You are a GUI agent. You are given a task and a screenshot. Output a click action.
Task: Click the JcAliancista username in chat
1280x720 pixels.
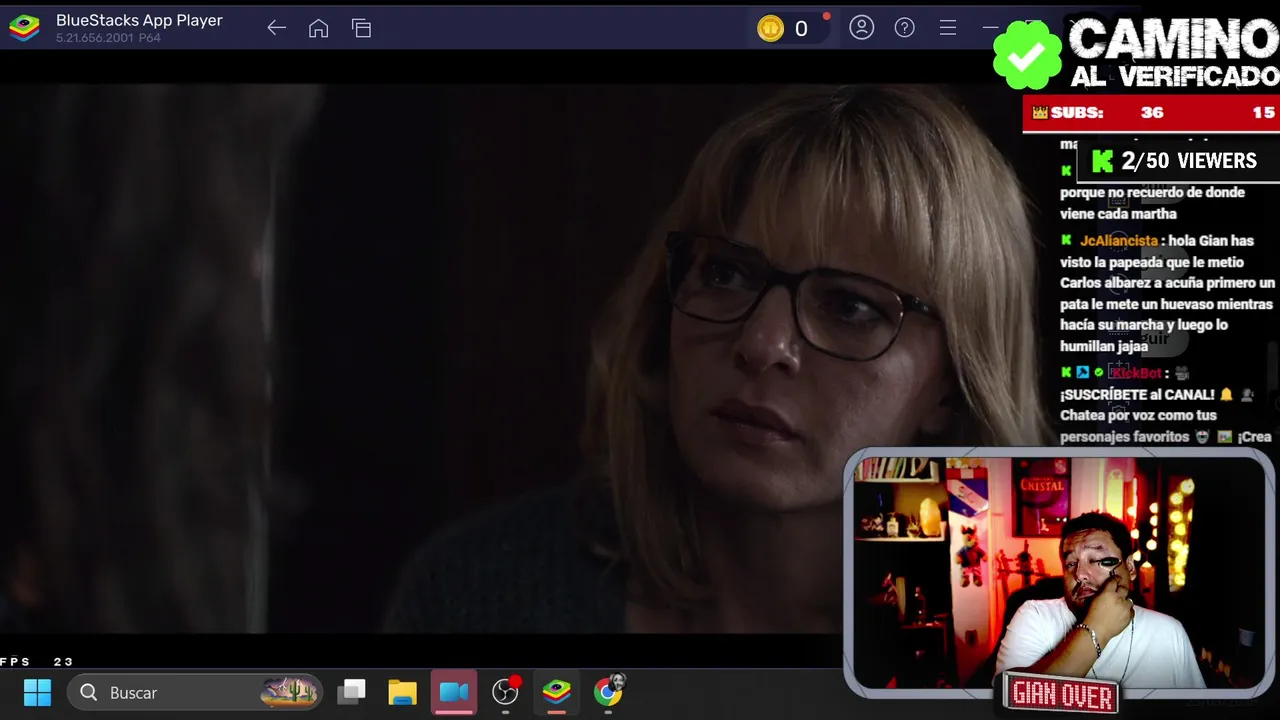coord(1119,241)
